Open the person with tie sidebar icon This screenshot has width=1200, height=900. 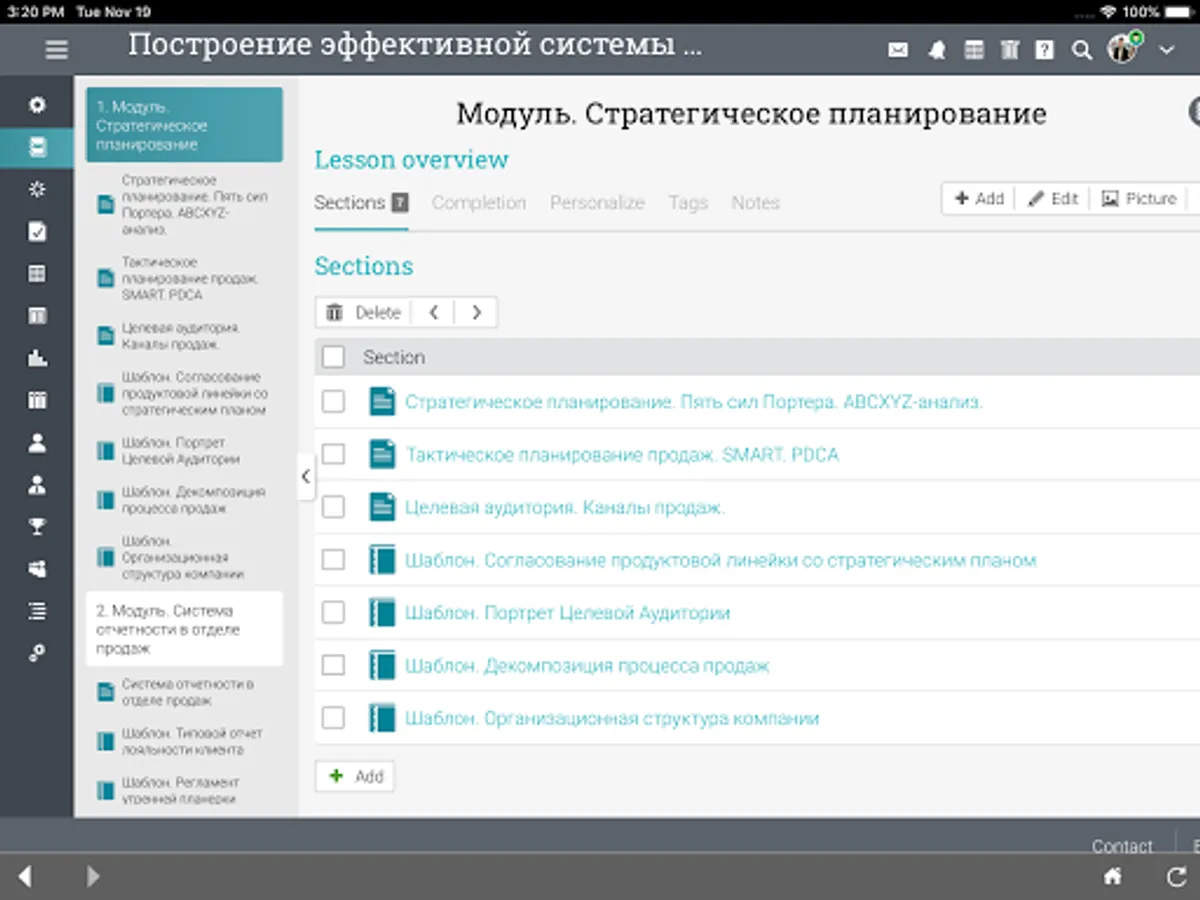coord(37,485)
